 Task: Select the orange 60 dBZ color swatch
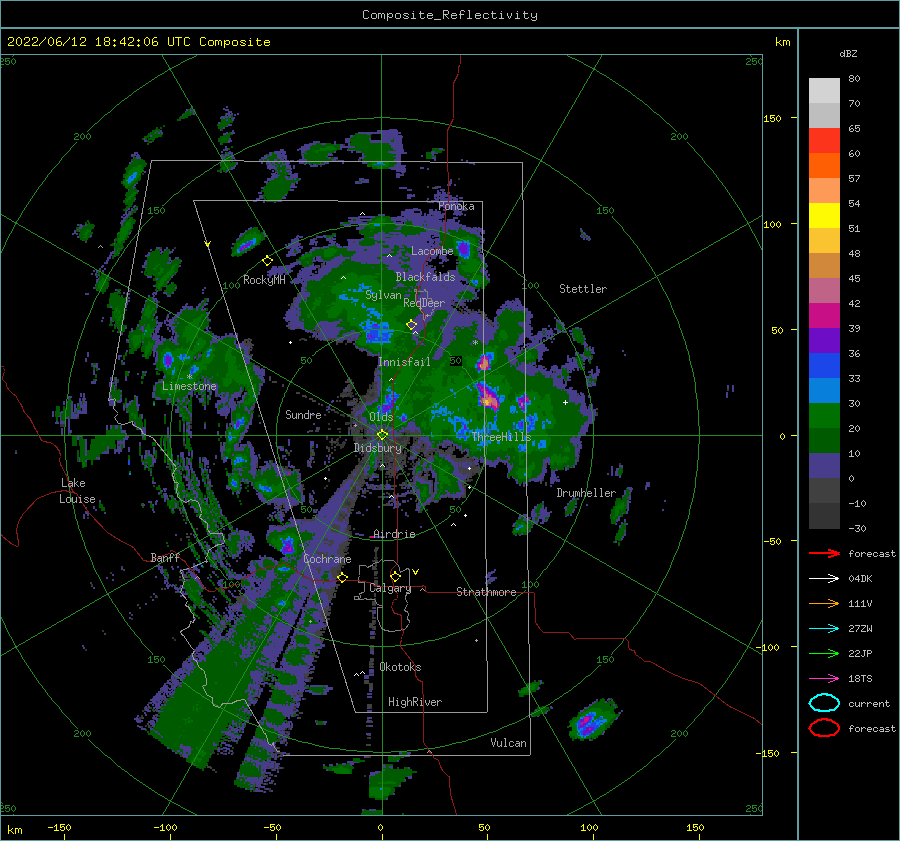click(824, 166)
